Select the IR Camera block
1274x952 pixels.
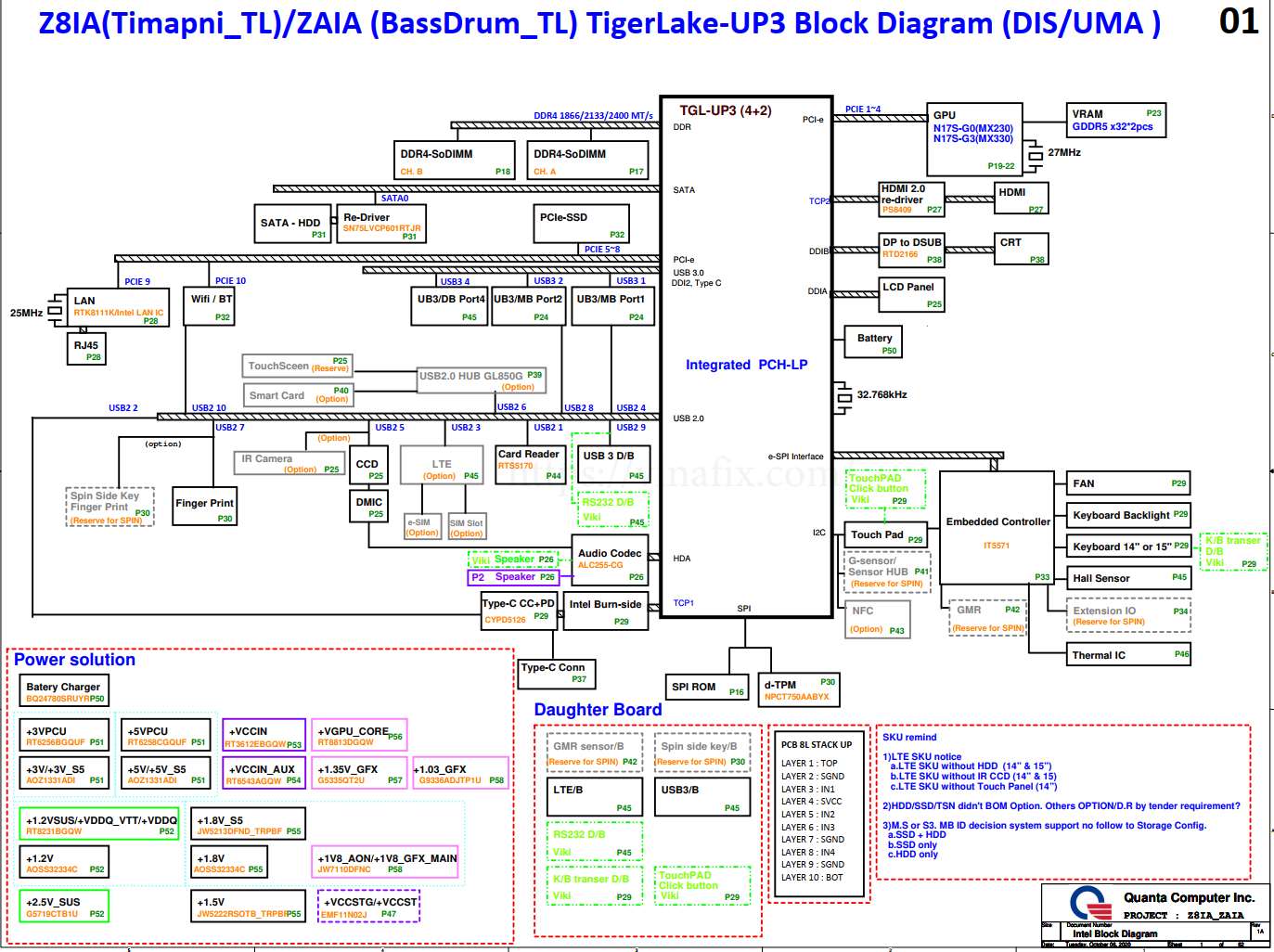(x=290, y=463)
